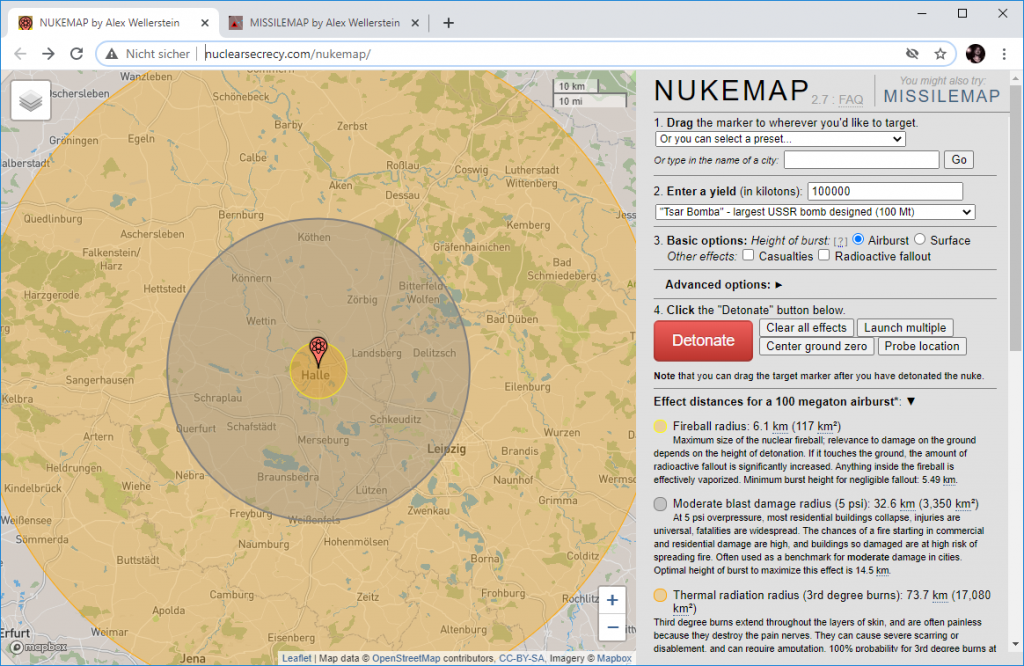Image resolution: width=1024 pixels, height=666 pixels.
Task: Check the Radioactive fallout option
Action: [823, 255]
